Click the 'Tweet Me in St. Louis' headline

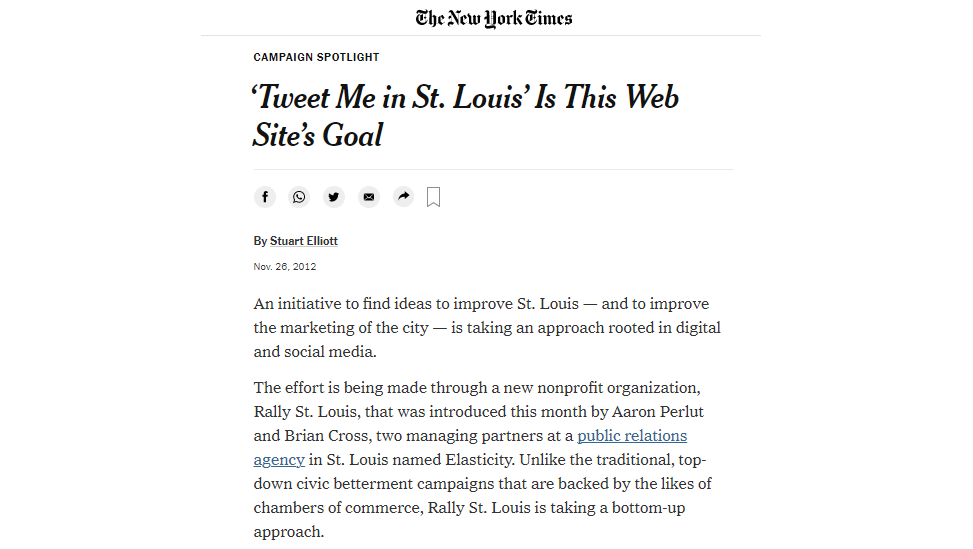pos(465,116)
